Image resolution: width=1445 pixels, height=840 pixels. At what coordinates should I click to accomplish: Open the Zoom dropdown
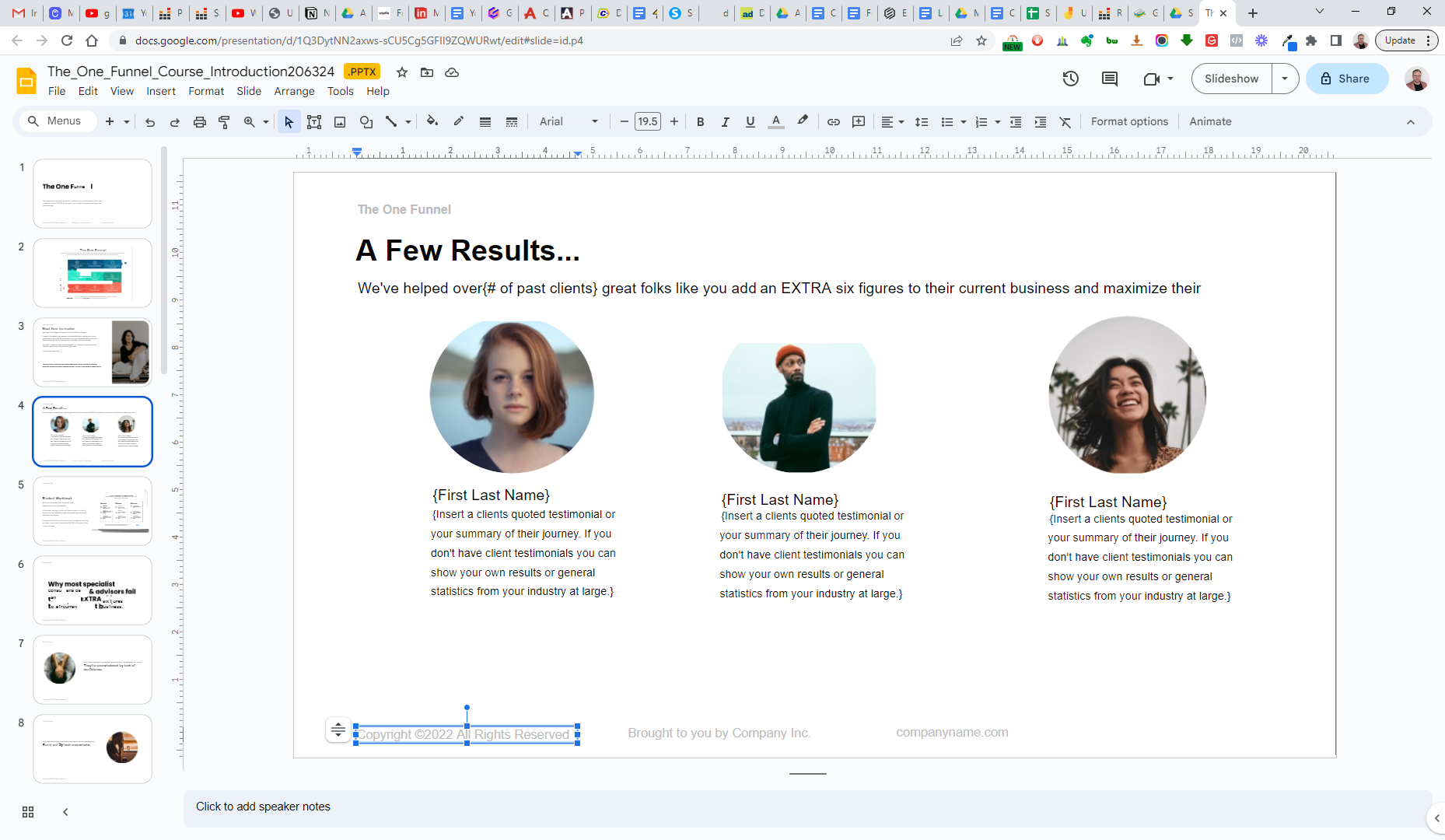pos(256,122)
